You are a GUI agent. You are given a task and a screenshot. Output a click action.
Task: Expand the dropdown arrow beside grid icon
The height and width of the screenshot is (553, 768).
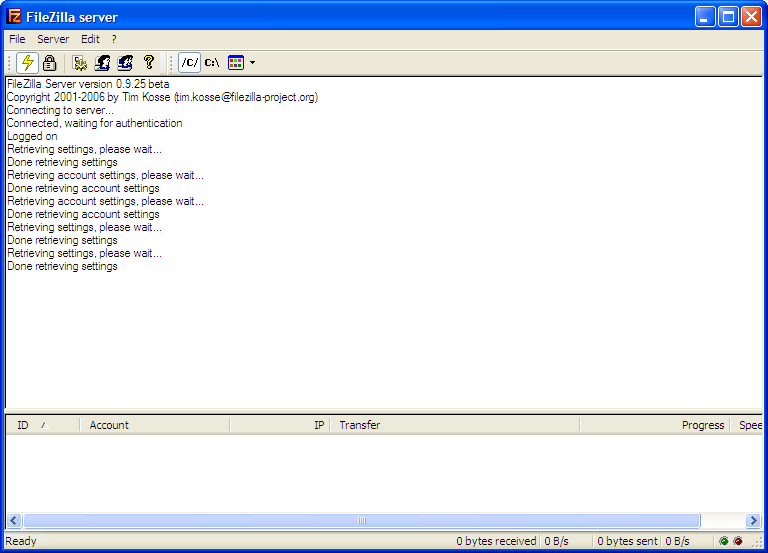[x=252, y=63]
